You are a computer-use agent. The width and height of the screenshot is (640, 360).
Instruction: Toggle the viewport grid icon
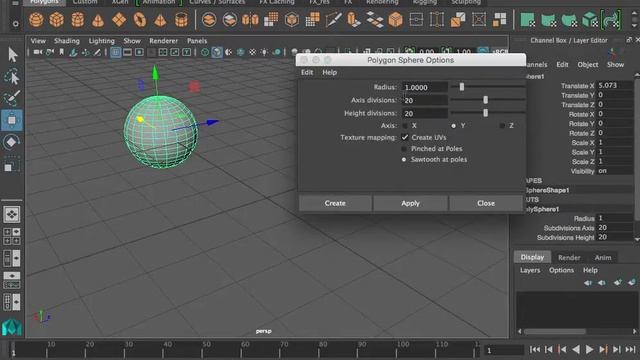click(x=116, y=52)
